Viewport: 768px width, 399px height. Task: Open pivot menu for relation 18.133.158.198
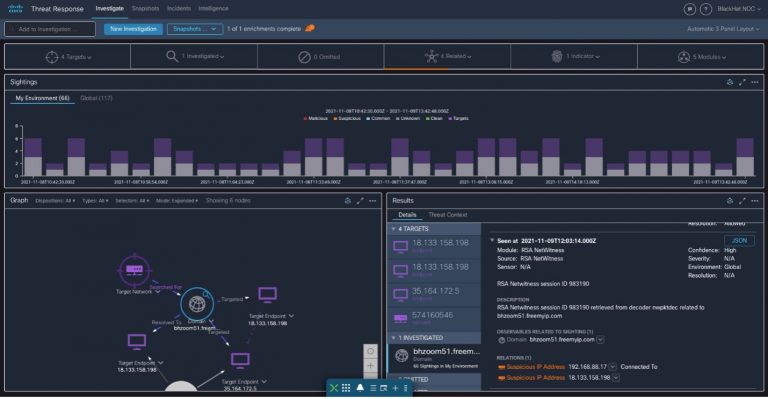pyautogui.click(x=616, y=377)
